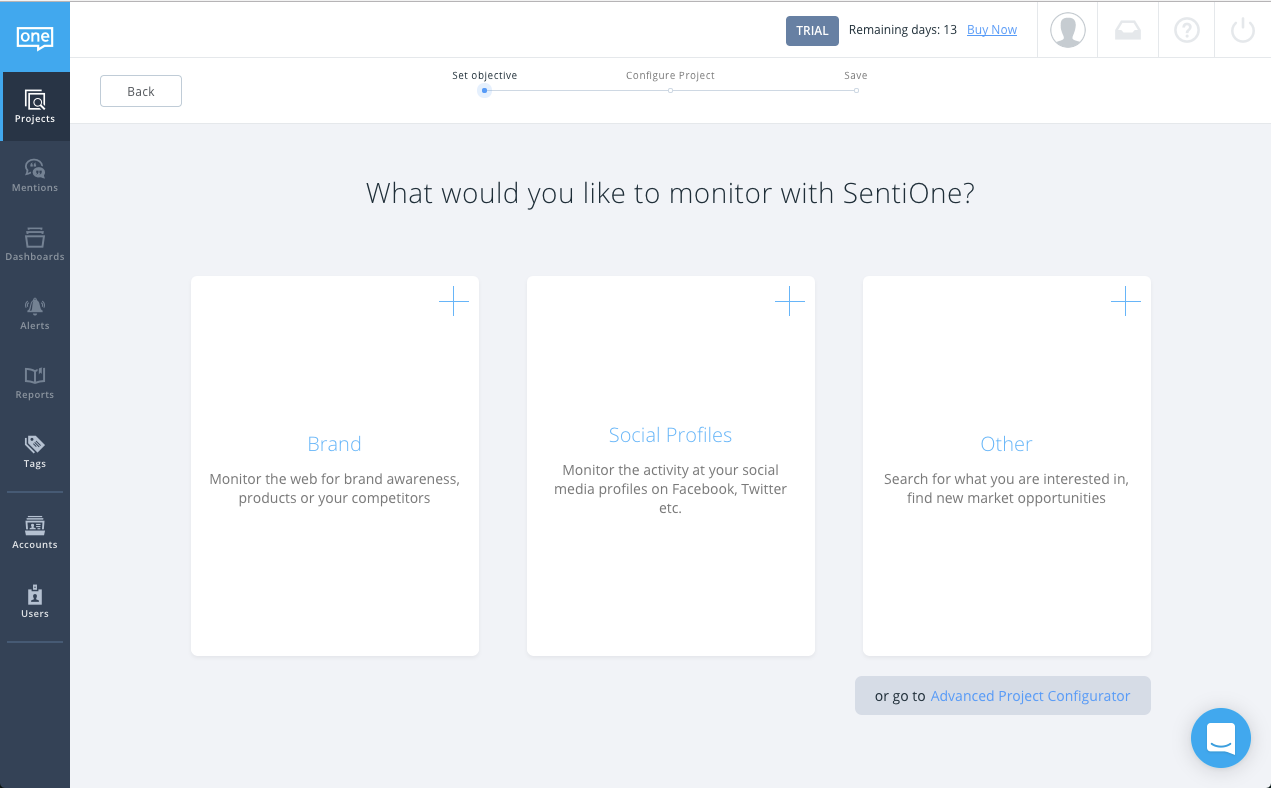Open the Mentions section in sidebar
The height and width of the screenshot is (788, 1271).
click(x=35, y=175)
